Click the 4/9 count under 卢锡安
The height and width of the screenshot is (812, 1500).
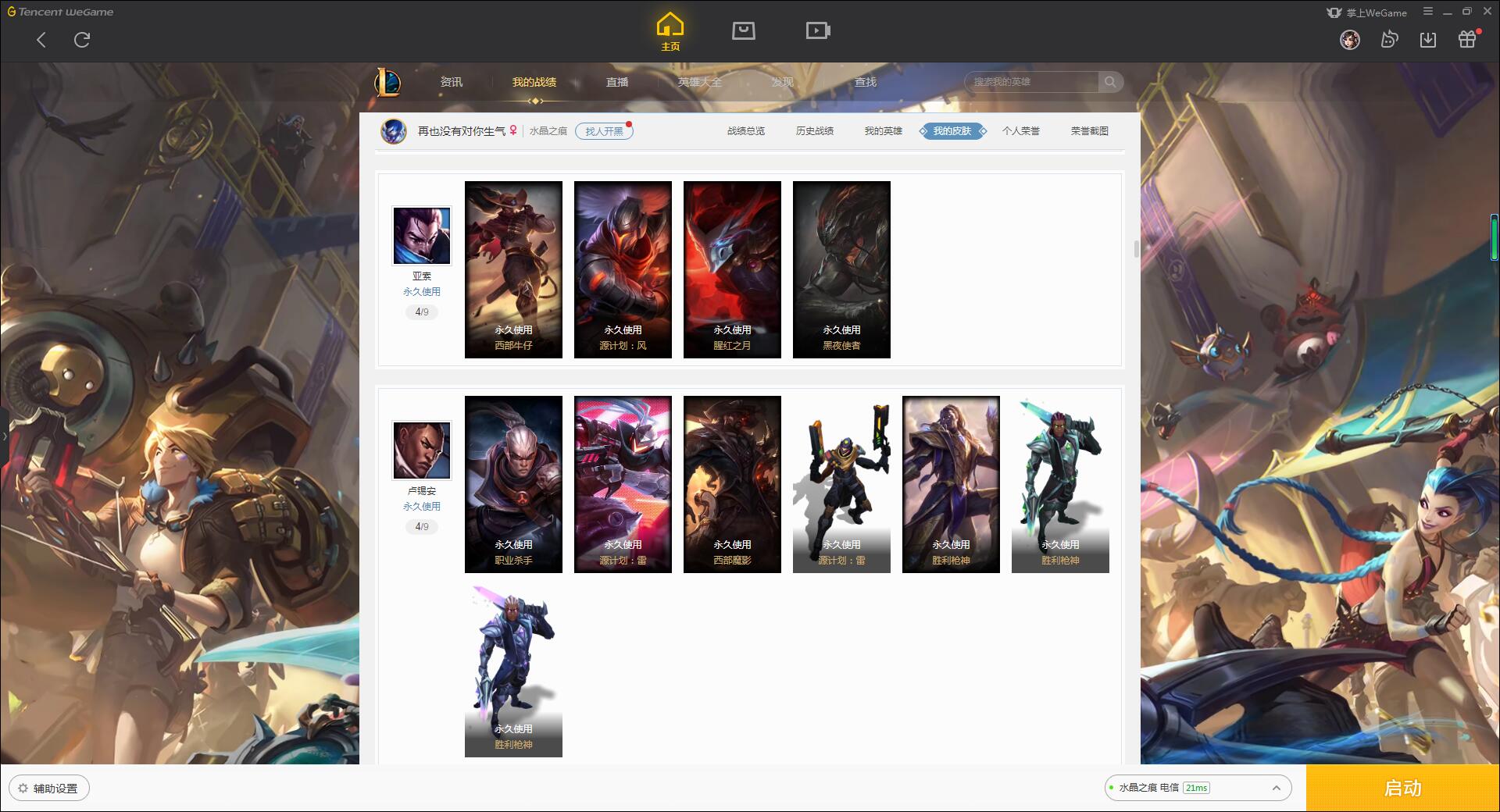click(422, 527)
